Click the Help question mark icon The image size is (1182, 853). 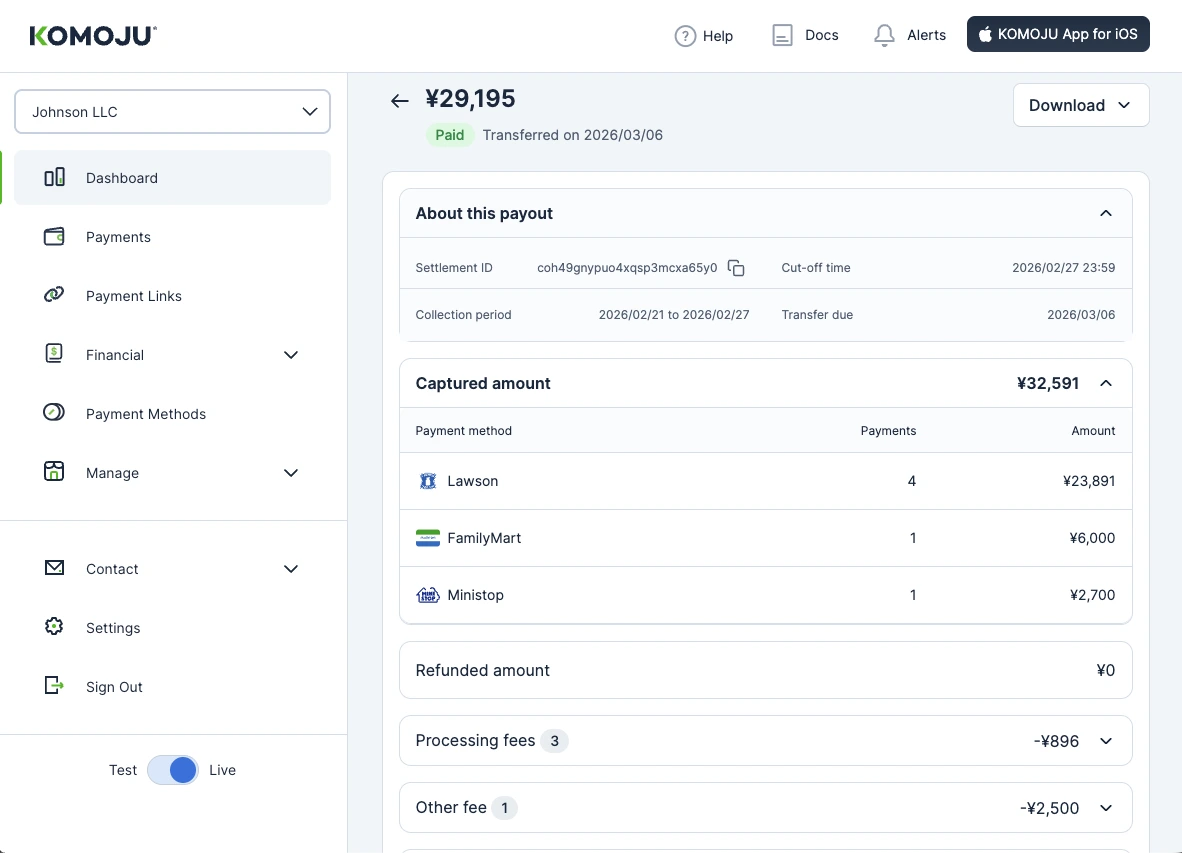pos(684,35)
